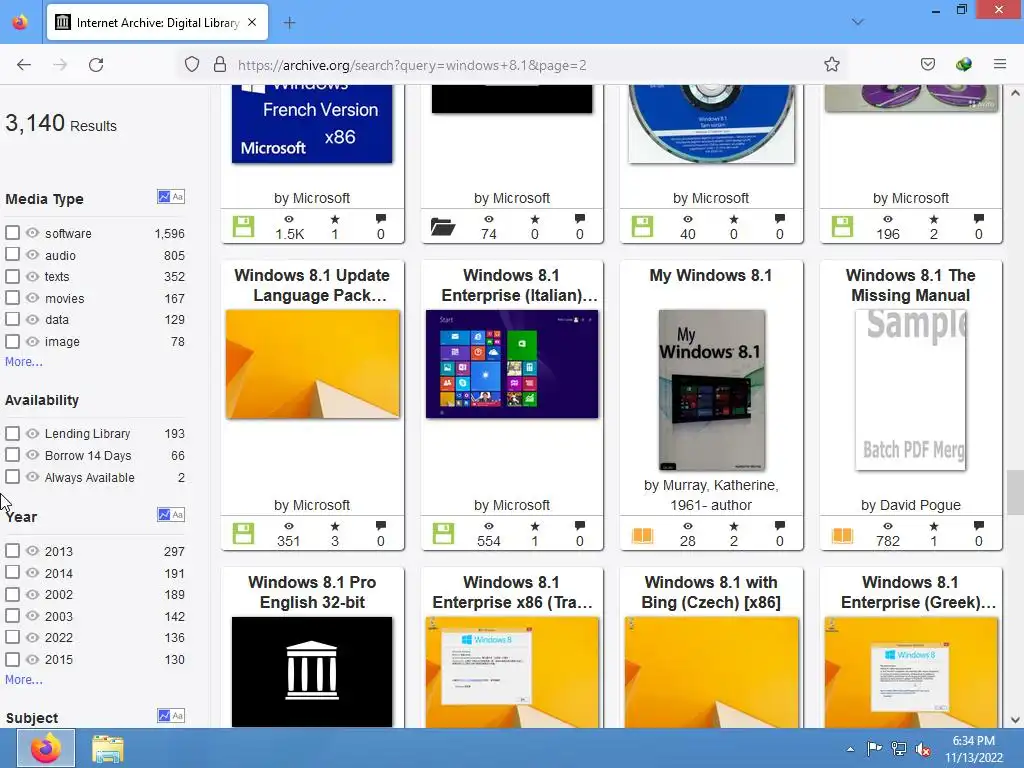Click the archive logo thumbnail for Pro English 32-bit
The image size is (1024, 768).
312,671
